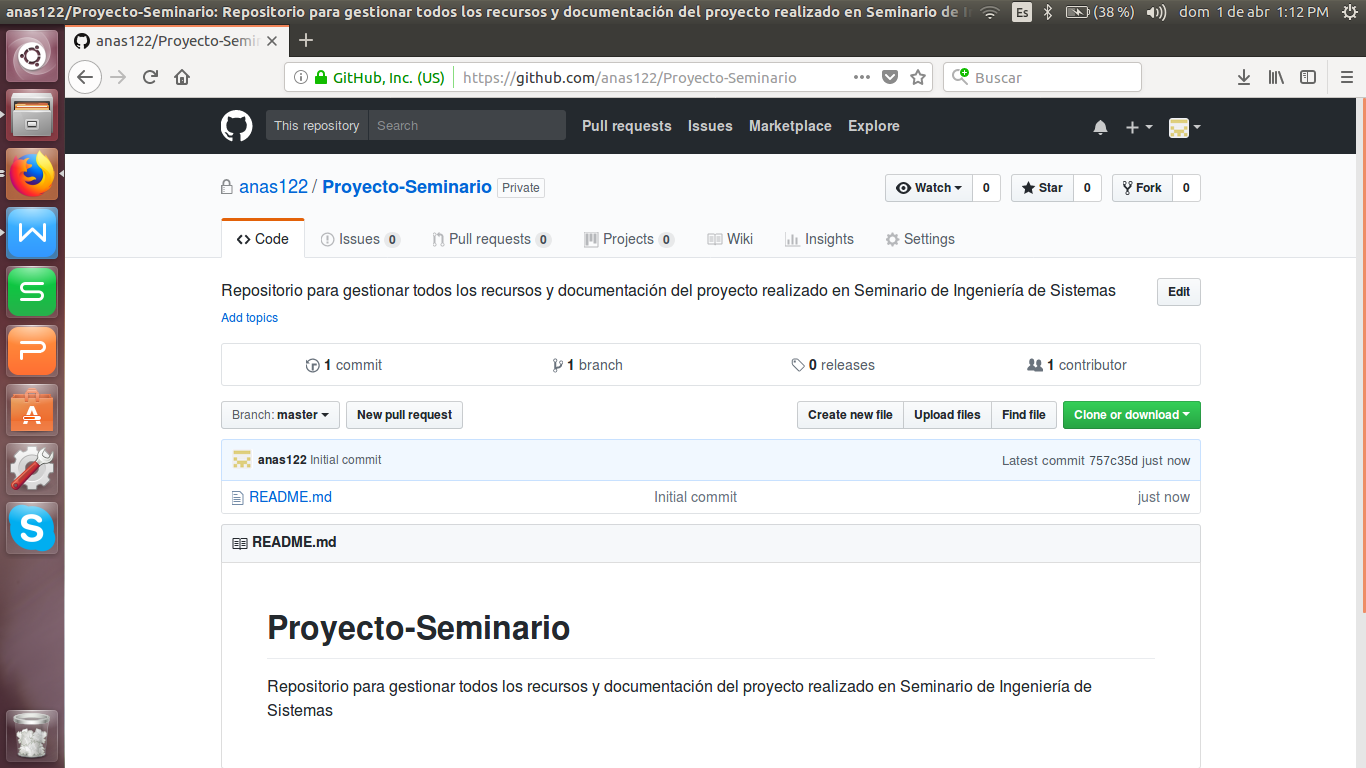Open the Firefox hamburger menu
Image resolution: width=1366 pixels, height=768 pixels.
coord(1346,77)
